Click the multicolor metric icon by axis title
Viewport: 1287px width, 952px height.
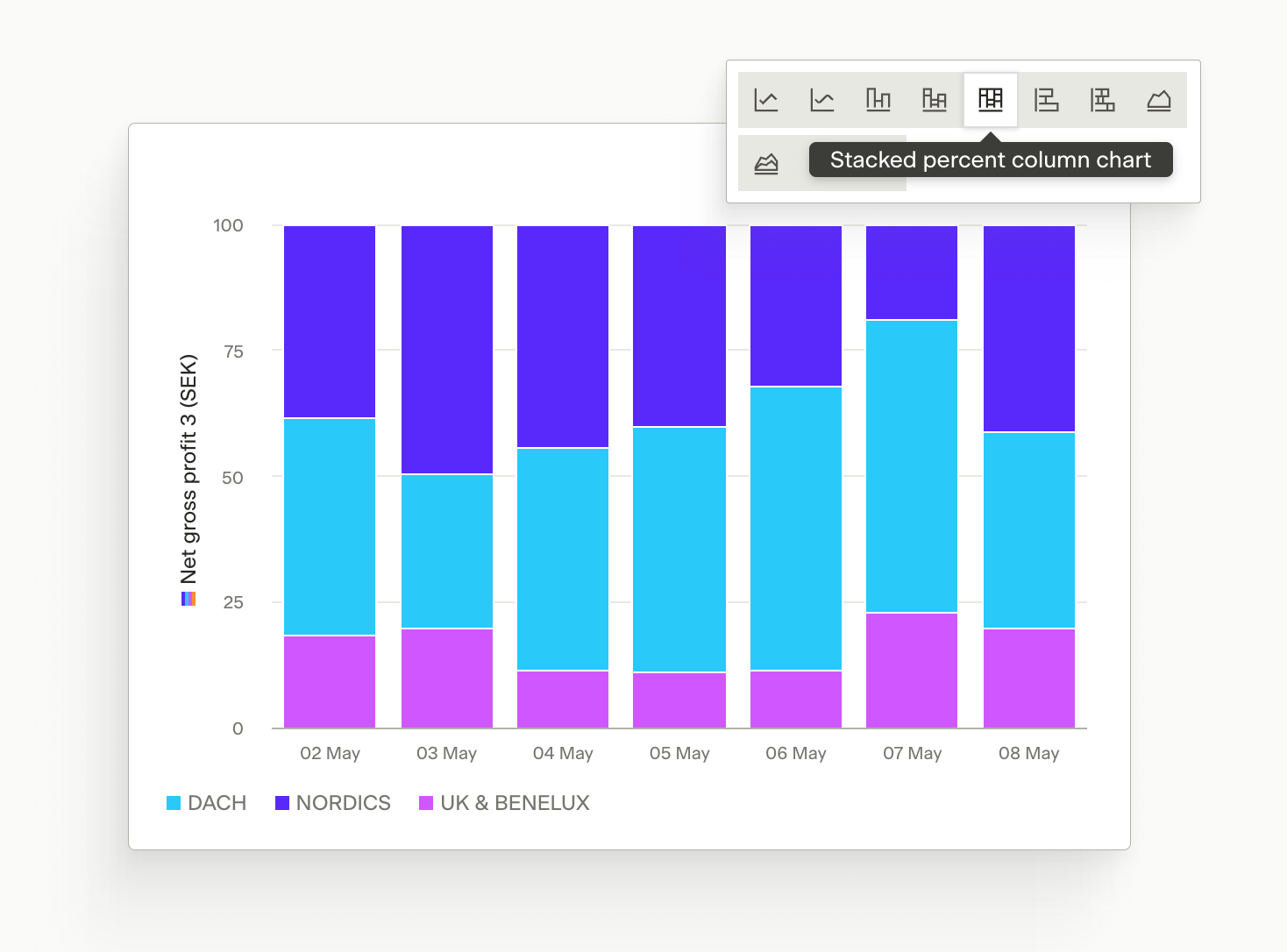pos(188,600)
